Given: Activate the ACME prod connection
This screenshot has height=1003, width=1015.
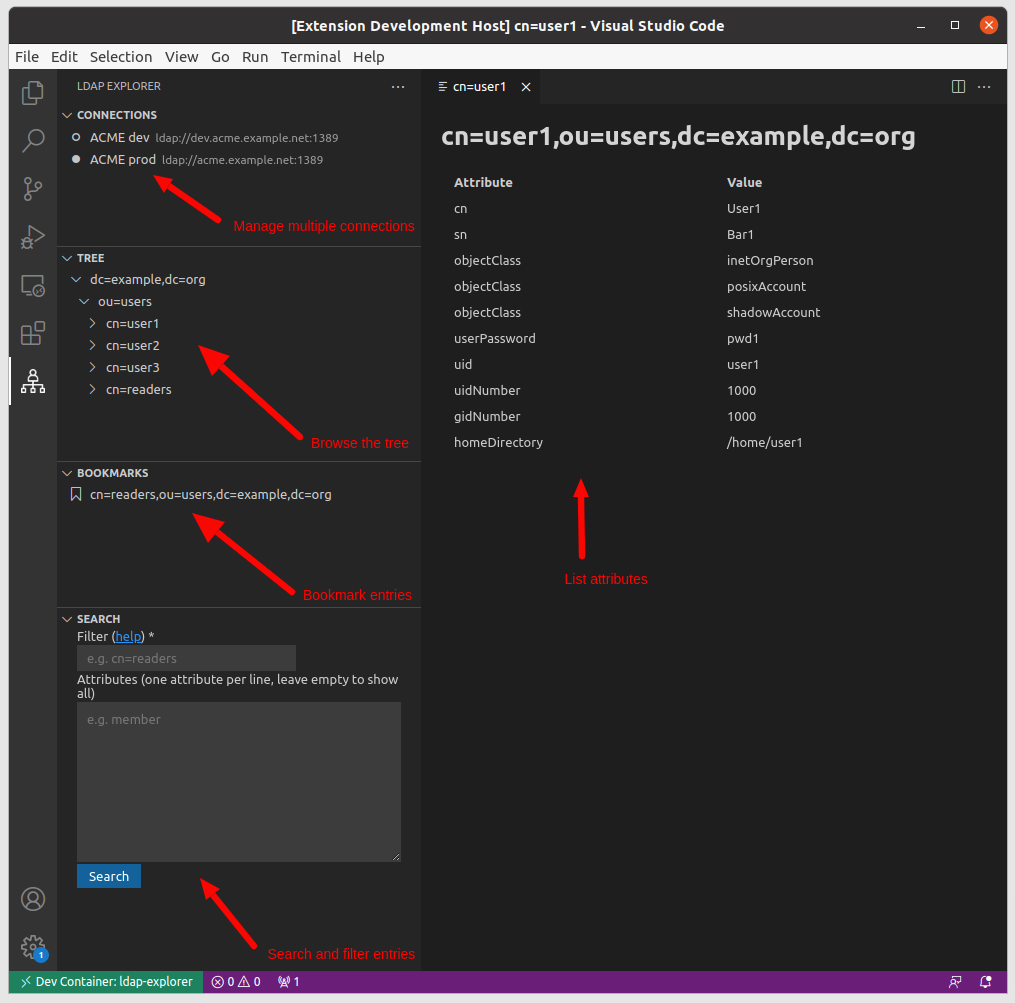Looking at the screenshot, I should (240, 159).
